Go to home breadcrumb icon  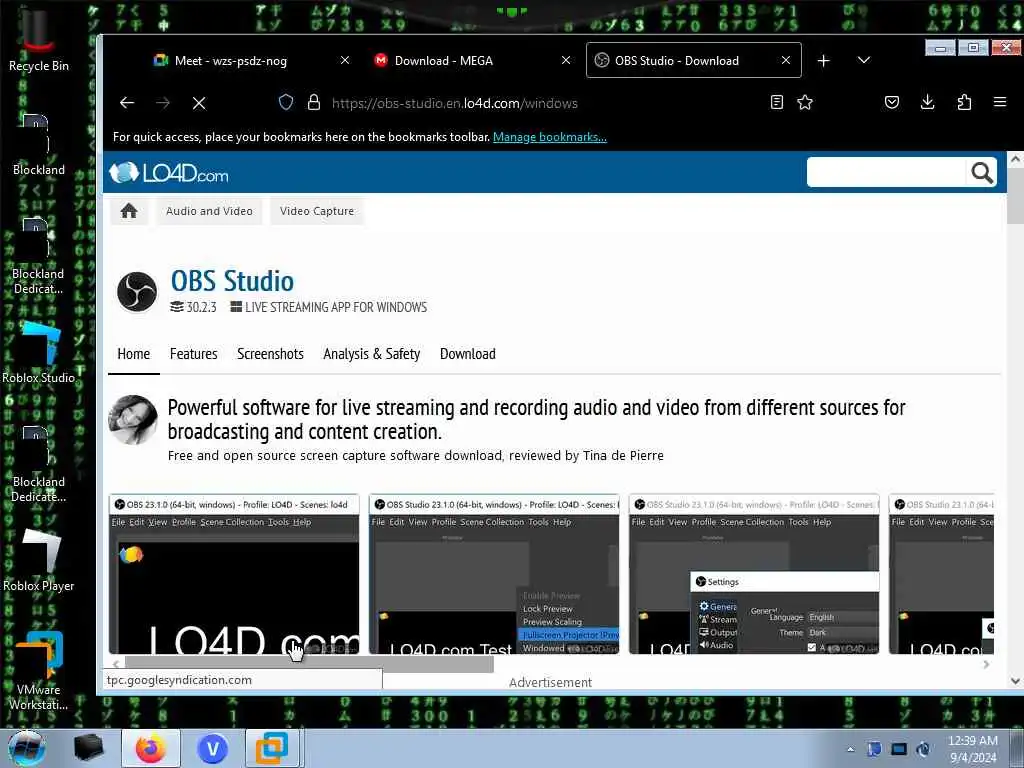[129, 211]
